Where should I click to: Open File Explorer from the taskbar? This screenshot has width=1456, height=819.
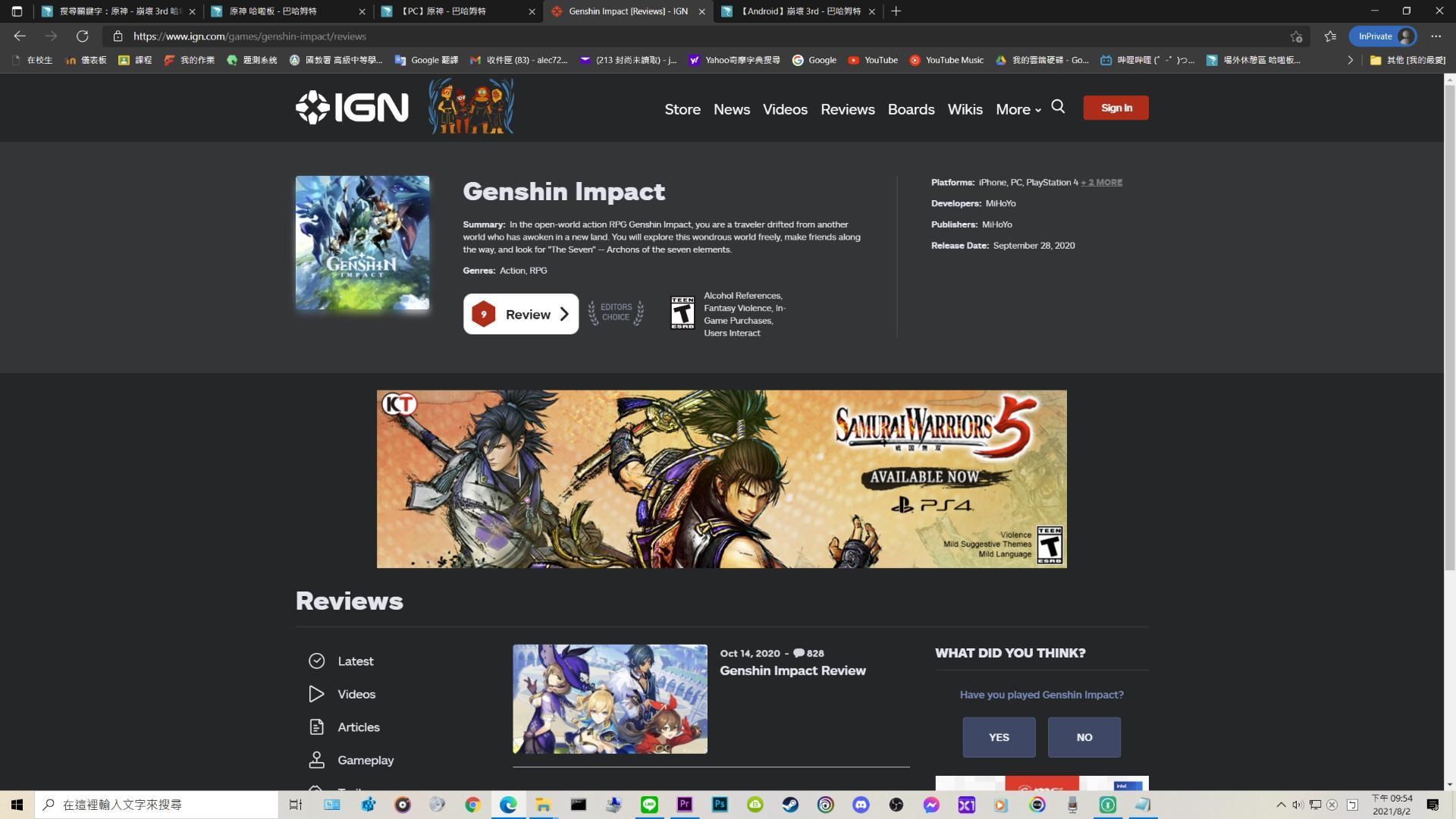[x=543, y=805]
